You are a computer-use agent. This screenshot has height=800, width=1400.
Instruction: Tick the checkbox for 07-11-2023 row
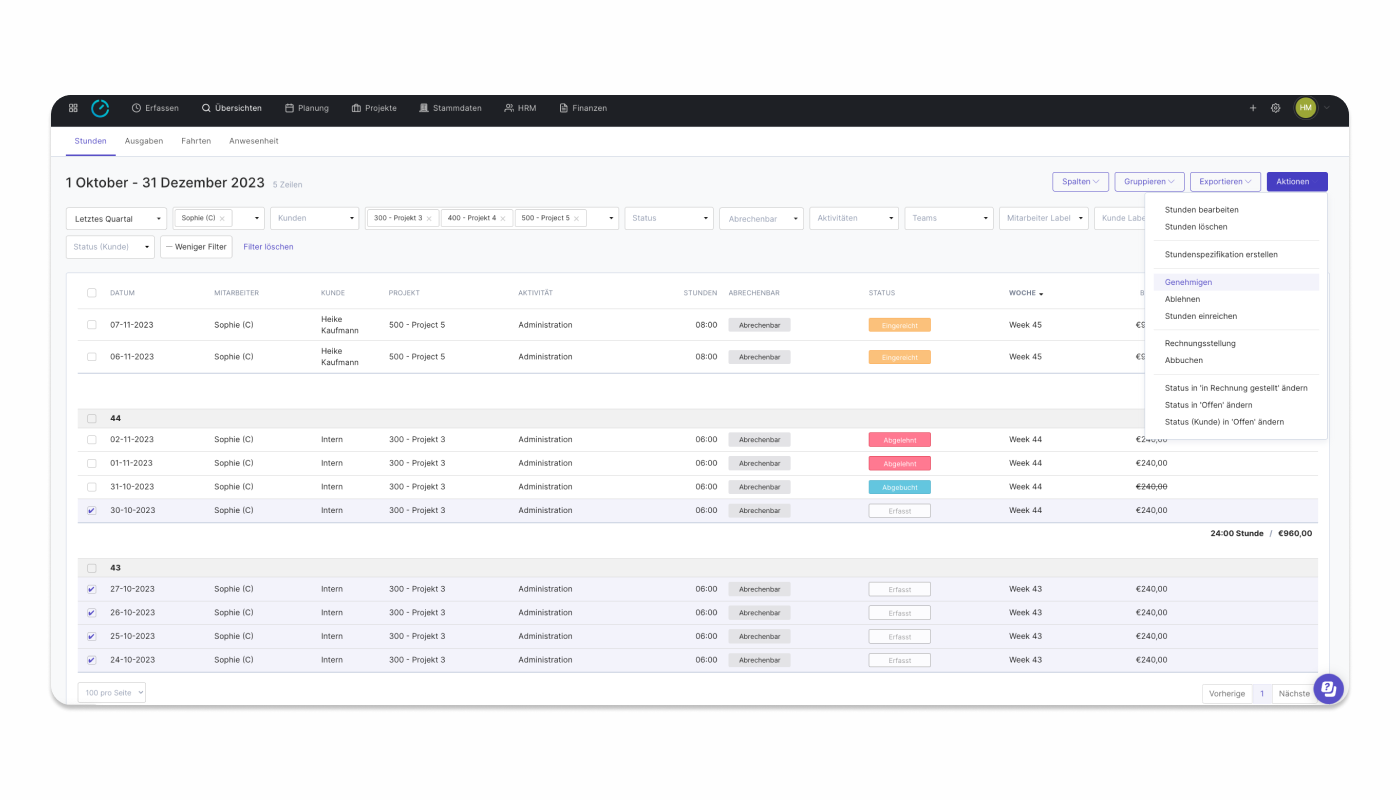92,325
